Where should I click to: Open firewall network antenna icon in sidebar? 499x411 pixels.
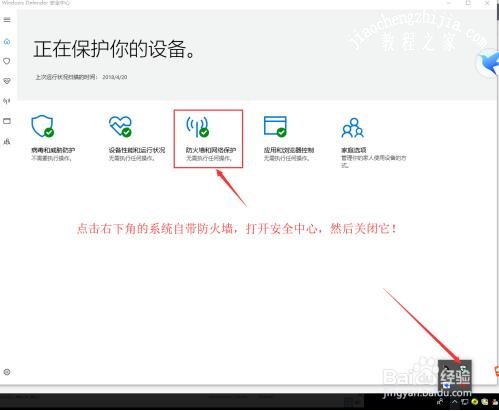(x=7, y=101)
